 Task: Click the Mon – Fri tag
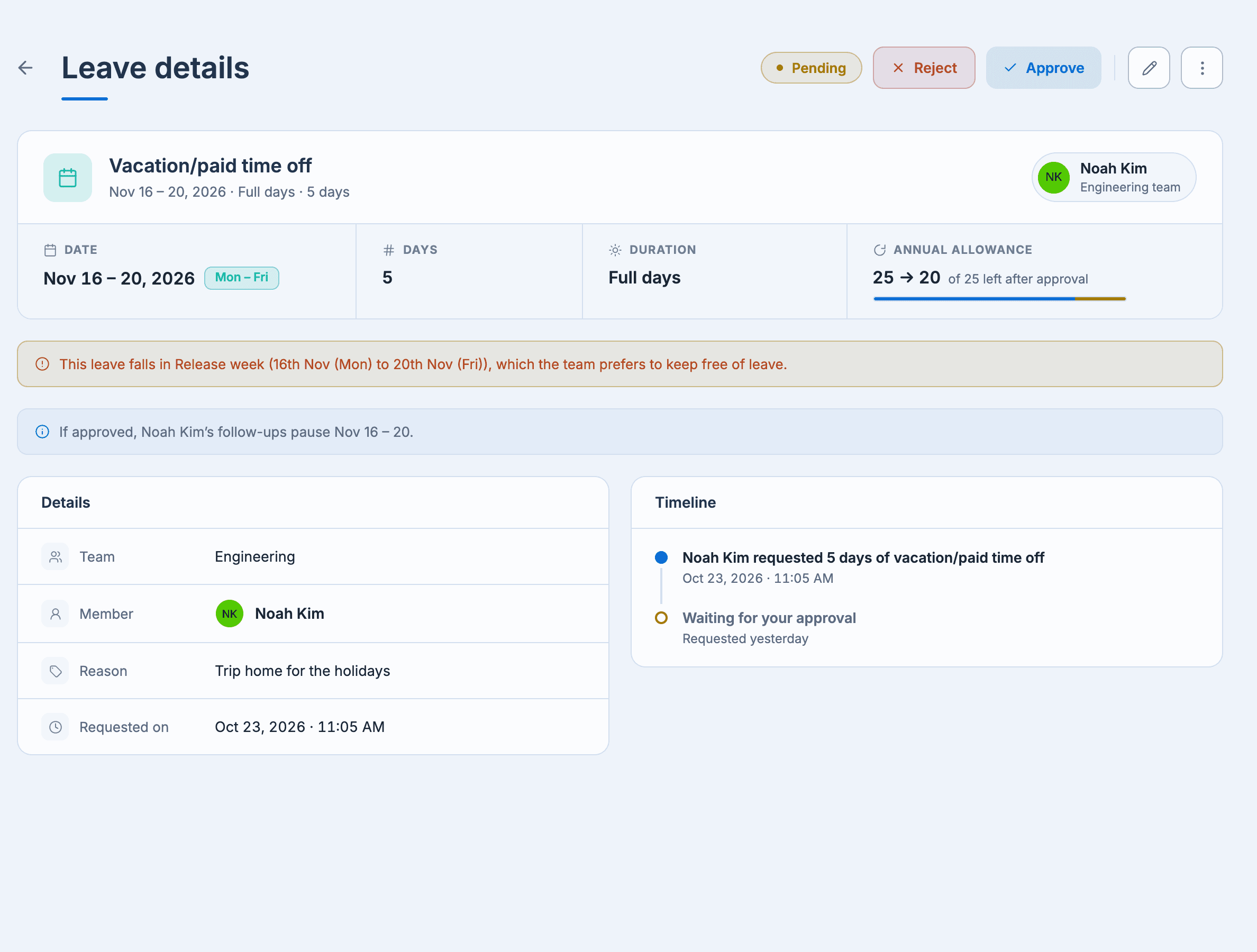tap(242, 278)
